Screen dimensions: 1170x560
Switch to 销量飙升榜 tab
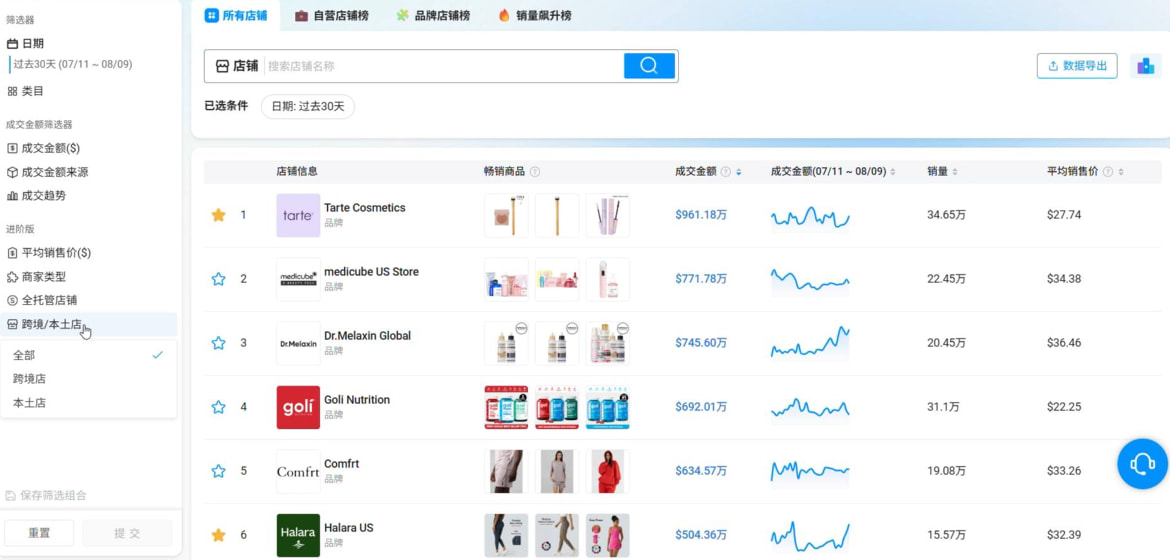(x=534, y=15)
